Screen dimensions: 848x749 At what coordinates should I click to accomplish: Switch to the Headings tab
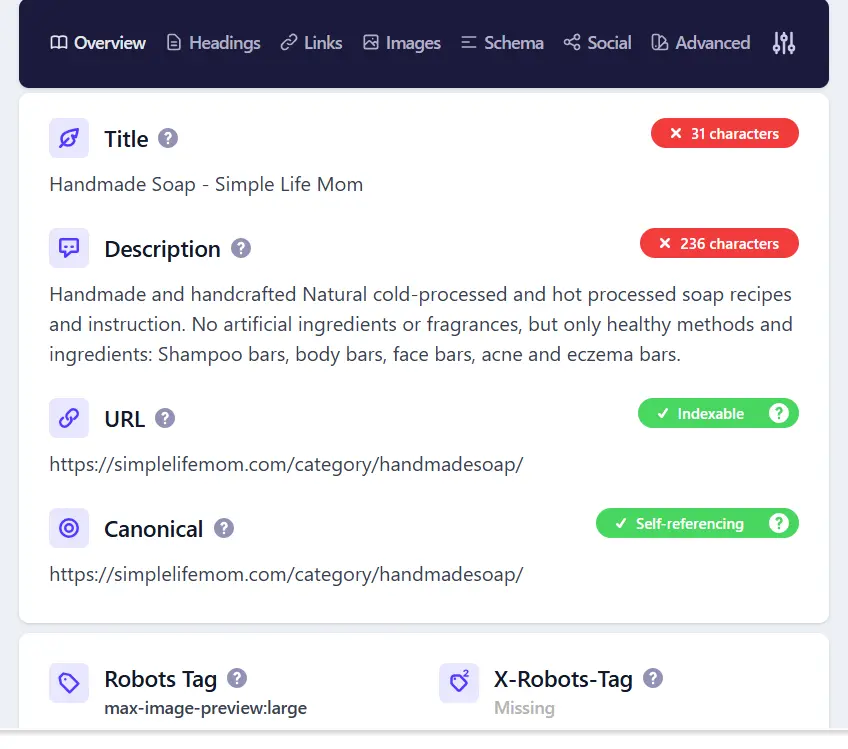[214, 43]
